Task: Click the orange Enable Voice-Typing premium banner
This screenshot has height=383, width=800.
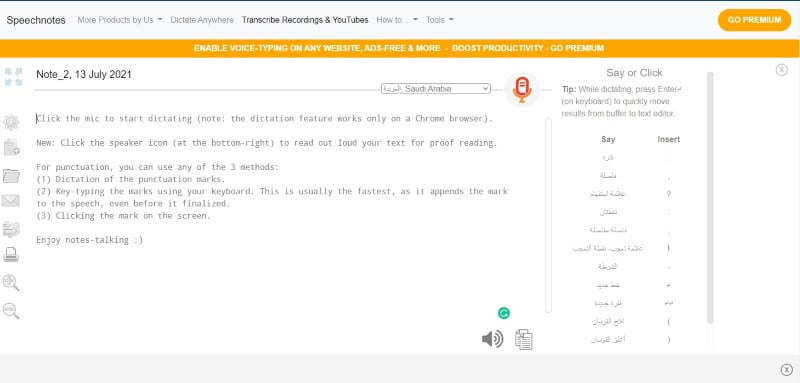Action: pyautogui.click(x=399, y=48)
